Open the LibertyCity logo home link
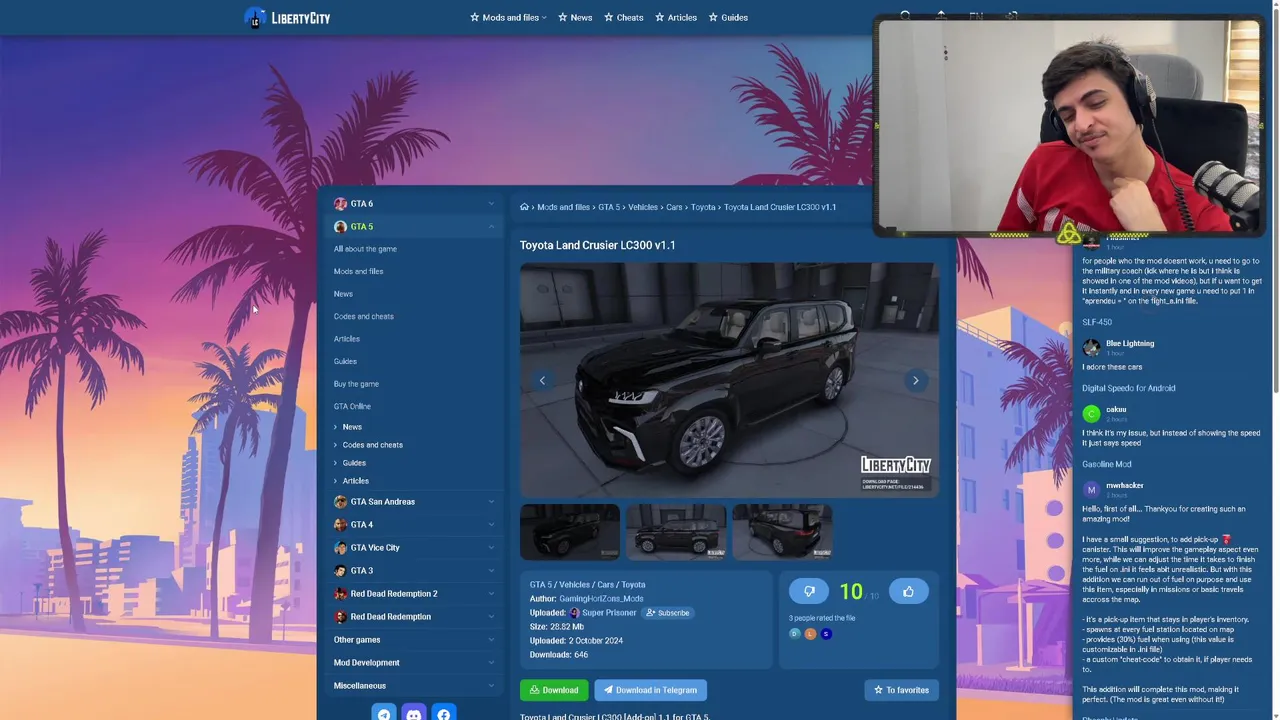Image resolution: width=1280 pixels, height=720 pixels. pyautogui.click(x=287, y=18)
